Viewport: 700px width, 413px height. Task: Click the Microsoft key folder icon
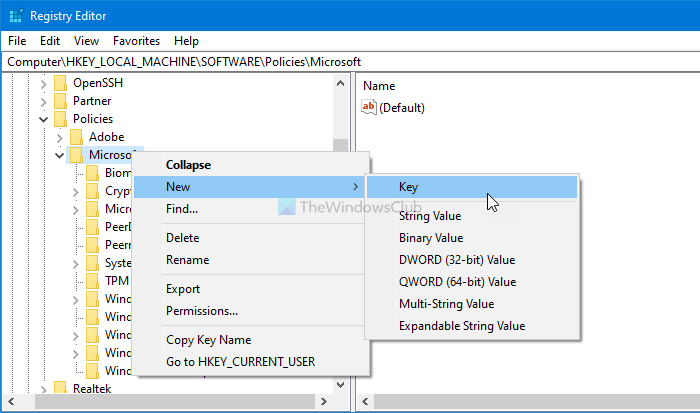click(75, 155)
